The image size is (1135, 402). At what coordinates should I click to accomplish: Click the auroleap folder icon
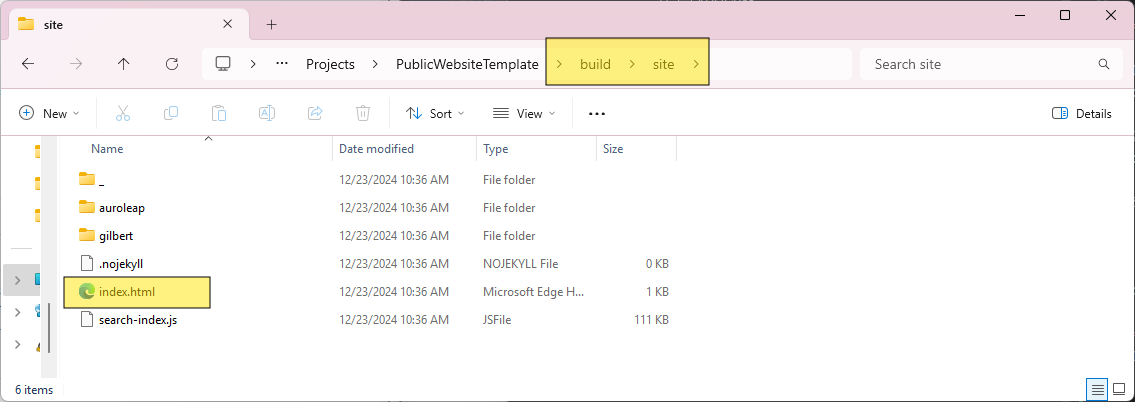tap(87, 207)
